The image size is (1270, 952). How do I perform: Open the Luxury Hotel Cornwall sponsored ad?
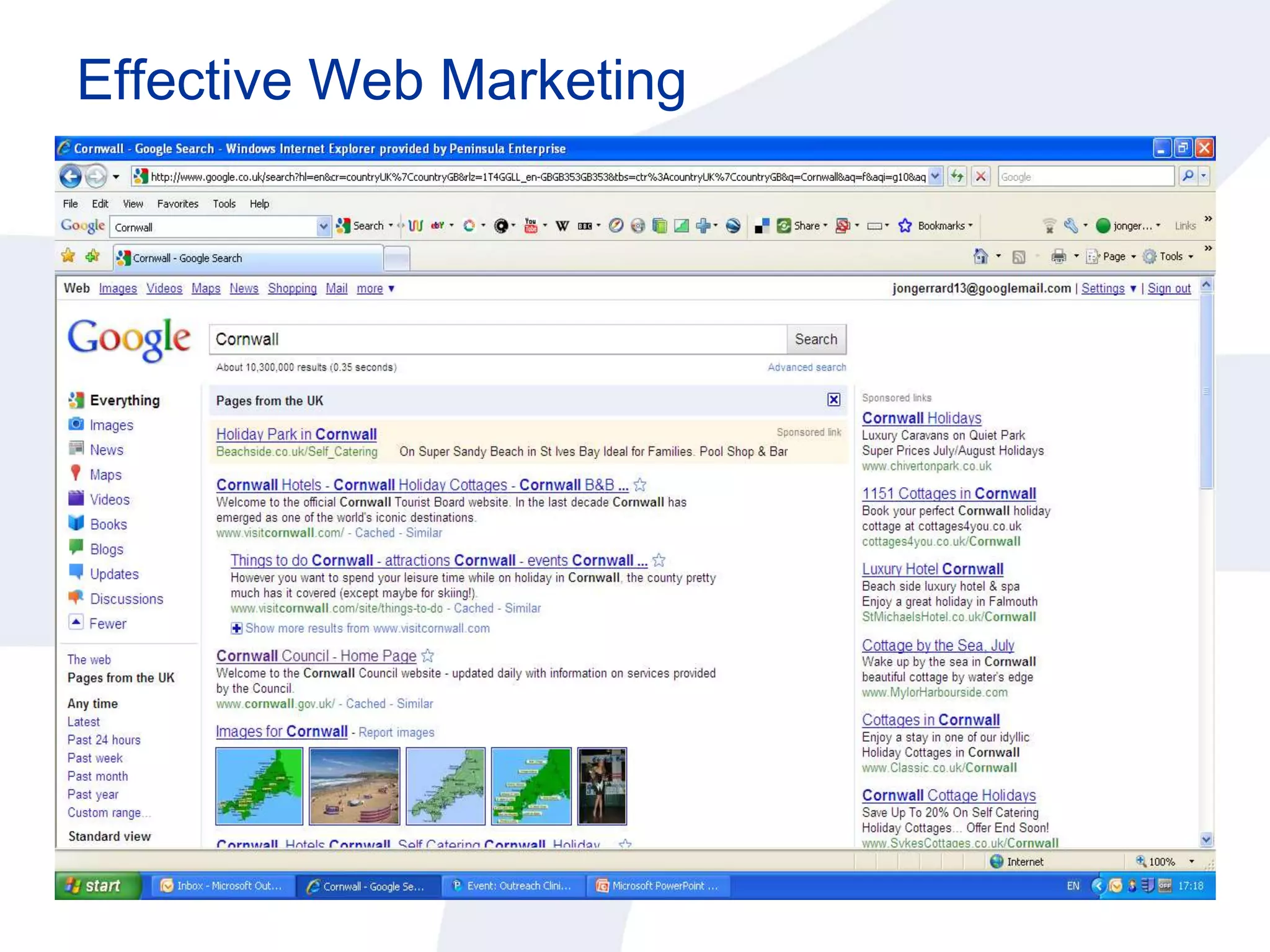point(933,568)
